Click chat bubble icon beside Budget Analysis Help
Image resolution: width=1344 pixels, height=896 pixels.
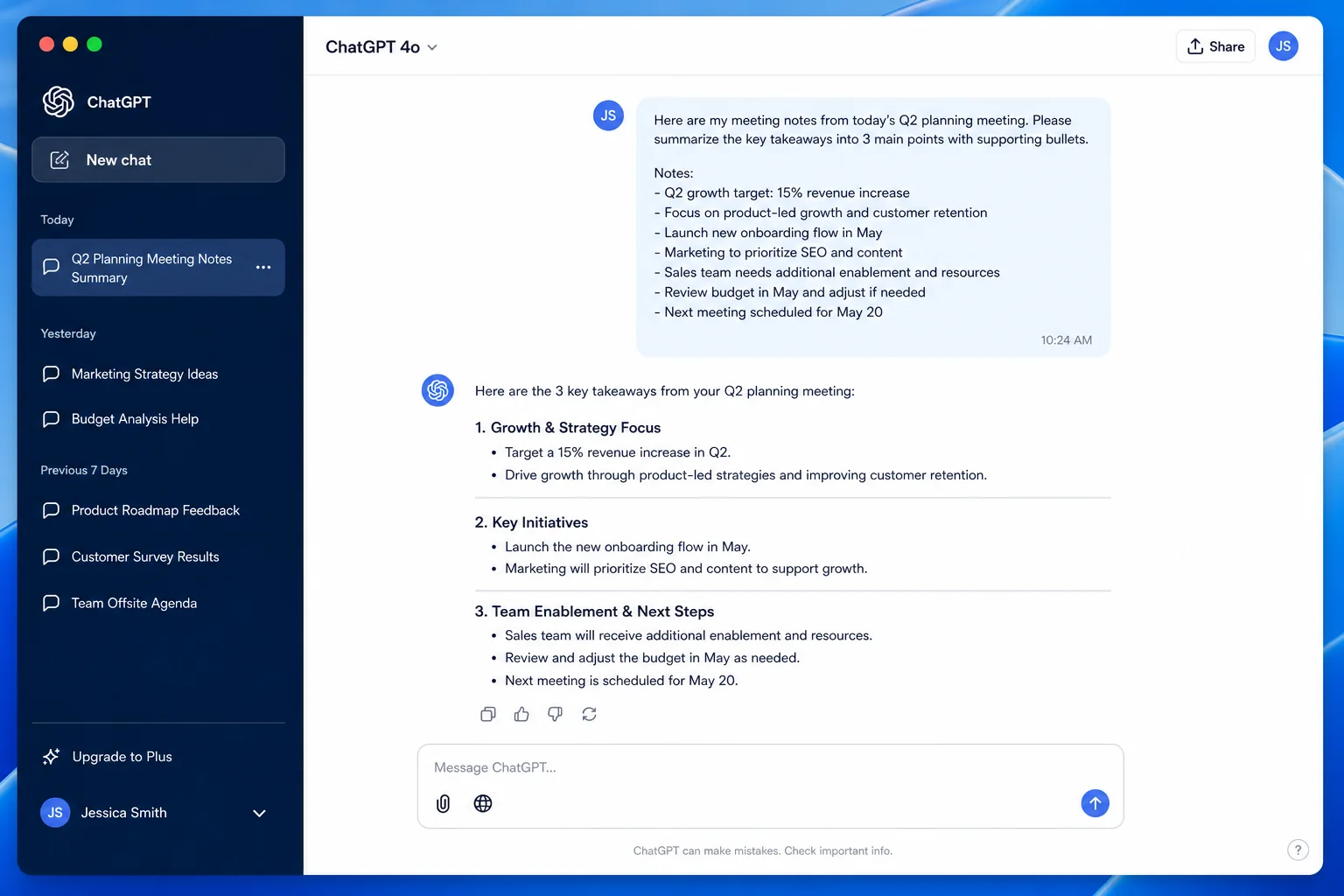click(x=51, y=419)
